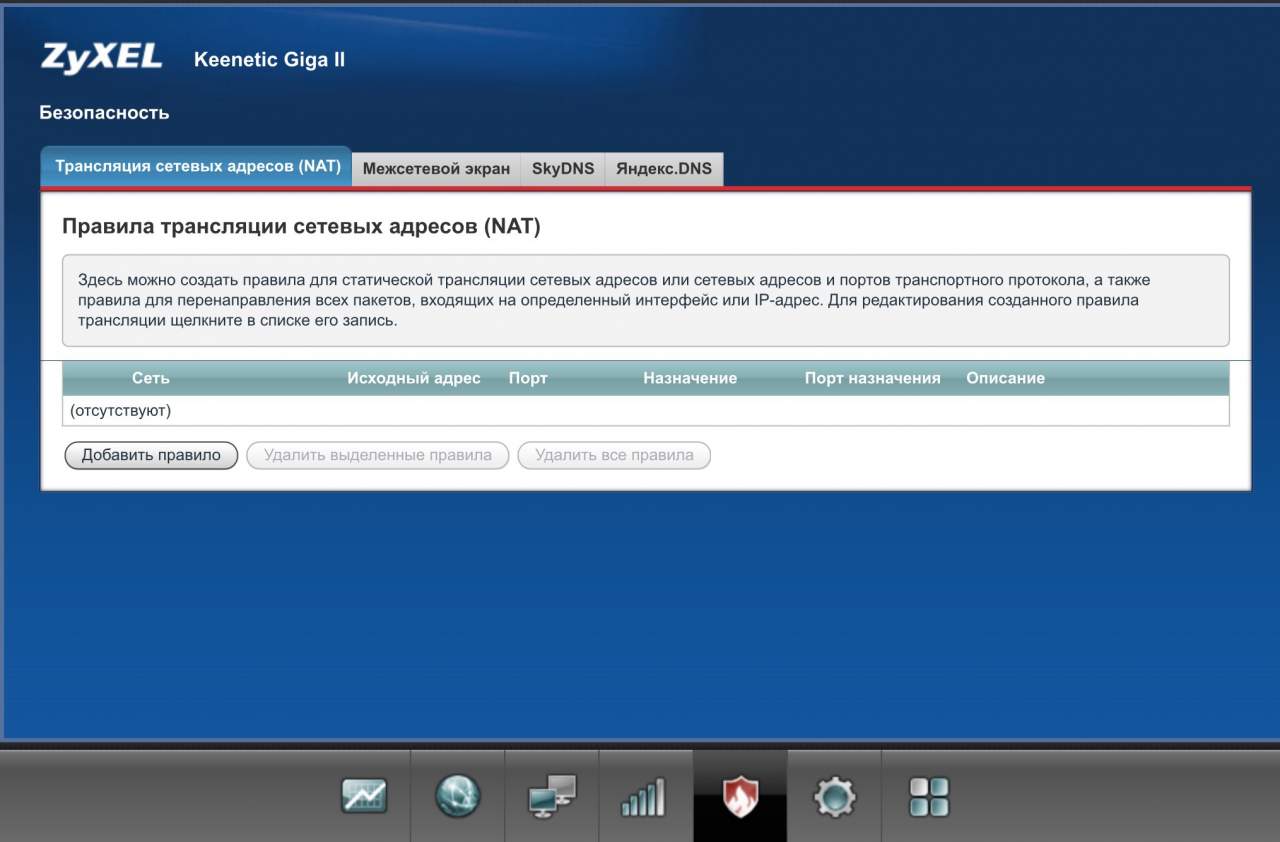Switch to Трансляция сетевых адресов (NAT) tab

pos(197,167)
